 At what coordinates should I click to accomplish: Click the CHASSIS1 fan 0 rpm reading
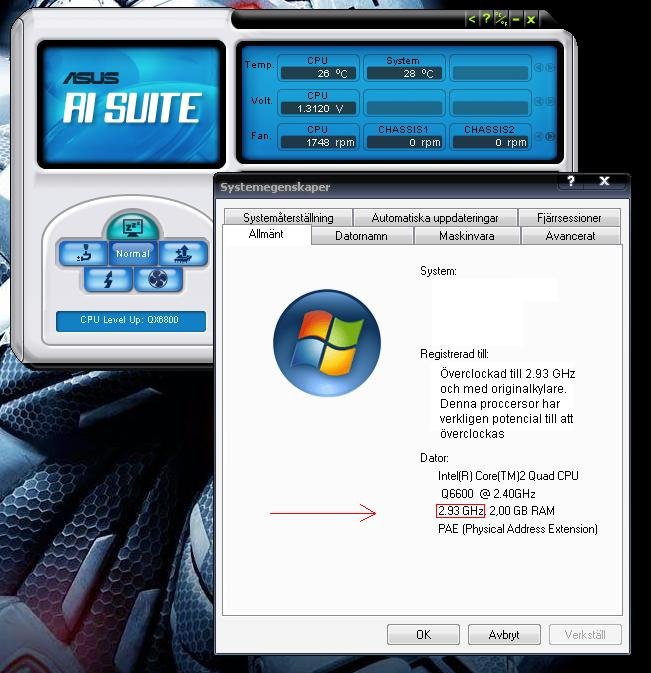404,142
